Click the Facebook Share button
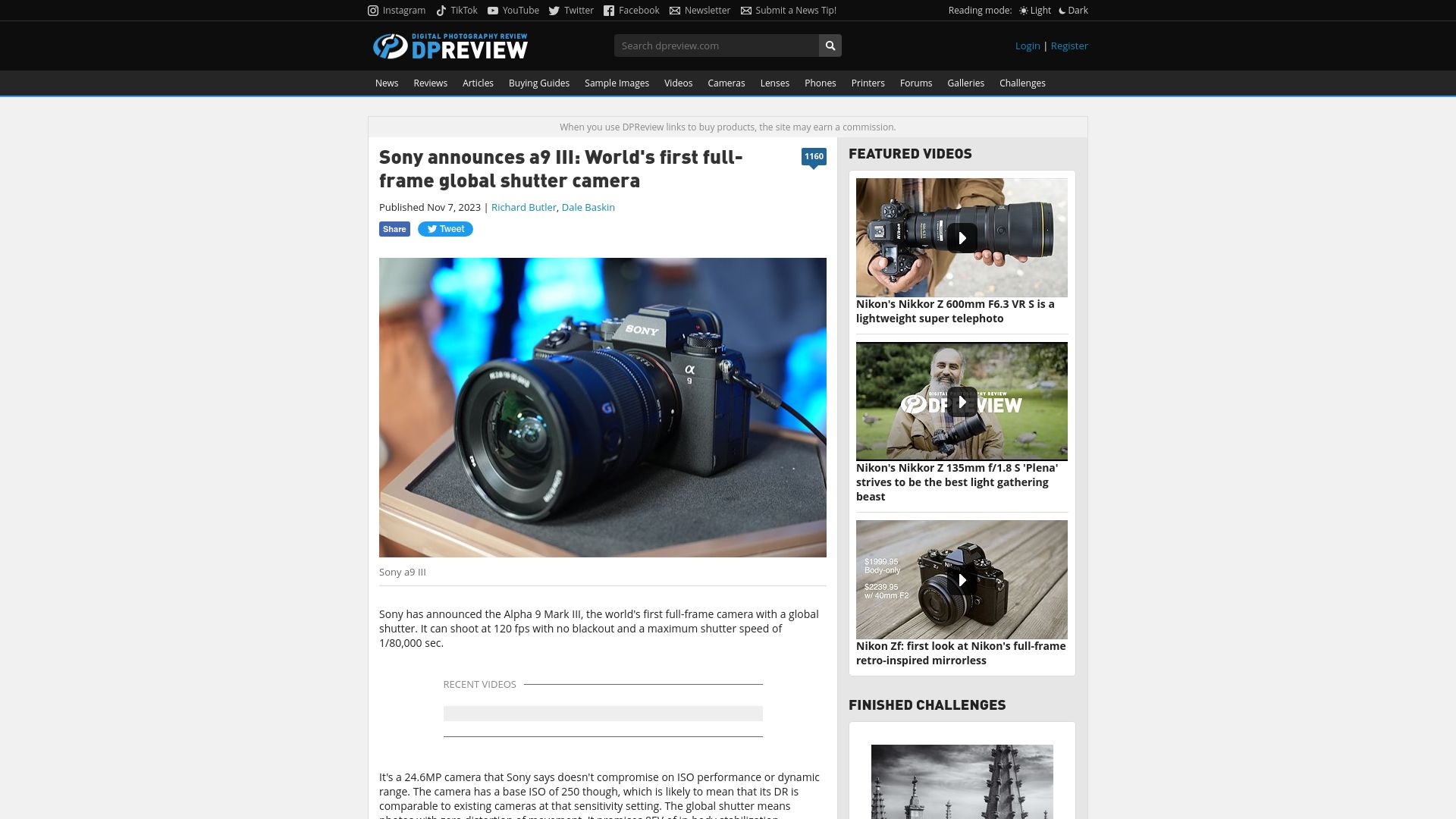The width and height of the screenshot is (1456, 819). (394, 229)
